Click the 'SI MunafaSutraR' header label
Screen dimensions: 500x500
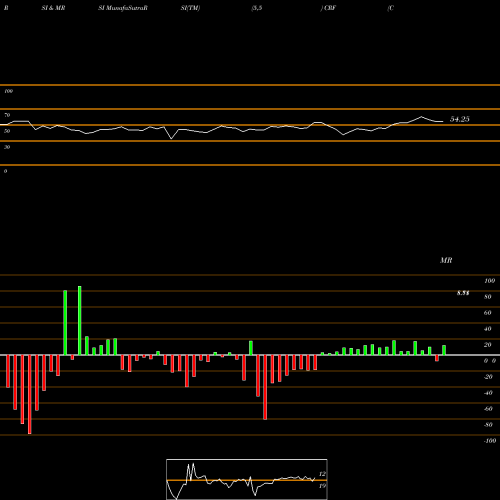click(x=123, y=8)
